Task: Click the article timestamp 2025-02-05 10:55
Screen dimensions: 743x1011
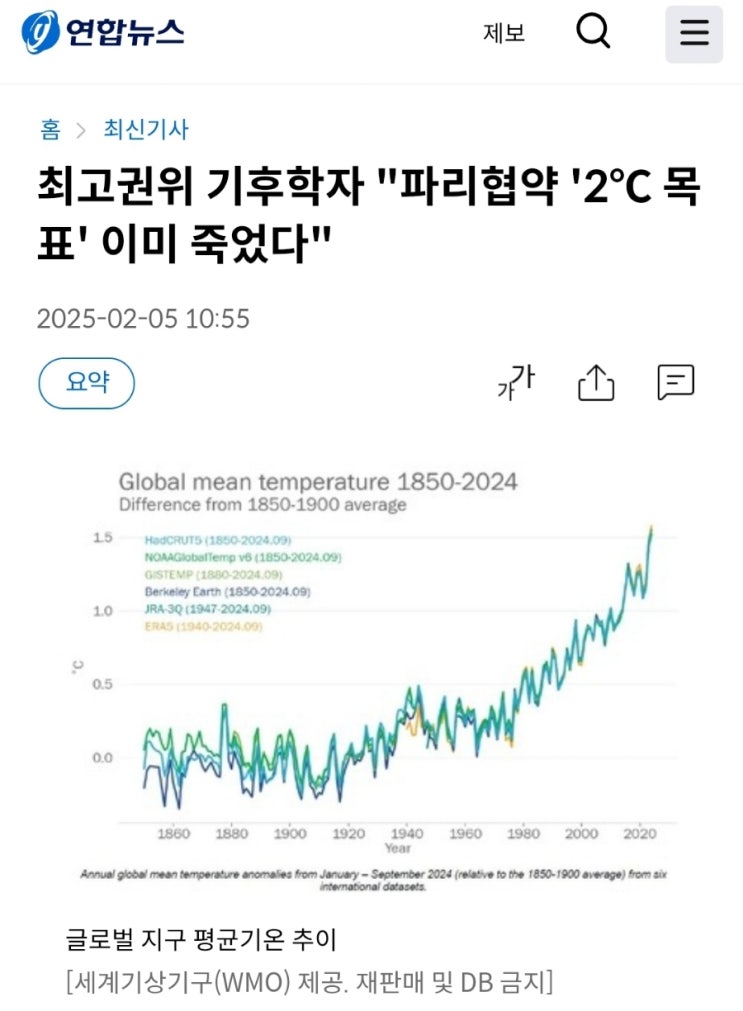Action: coord(143,319)
